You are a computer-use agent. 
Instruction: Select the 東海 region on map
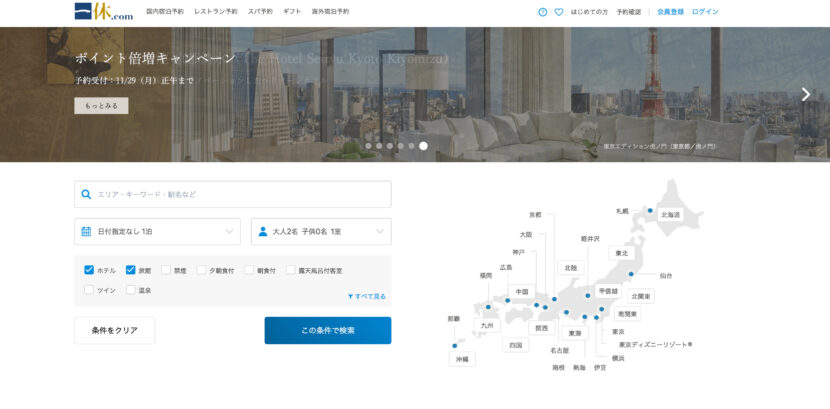tap(575, 333)
